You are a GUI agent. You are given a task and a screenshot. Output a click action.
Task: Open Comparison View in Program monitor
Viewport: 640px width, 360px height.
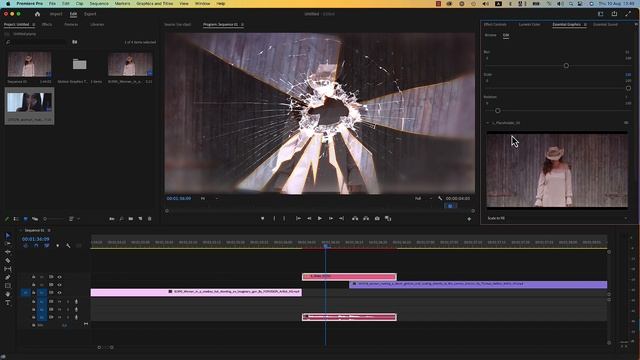[x=388, y=218]
